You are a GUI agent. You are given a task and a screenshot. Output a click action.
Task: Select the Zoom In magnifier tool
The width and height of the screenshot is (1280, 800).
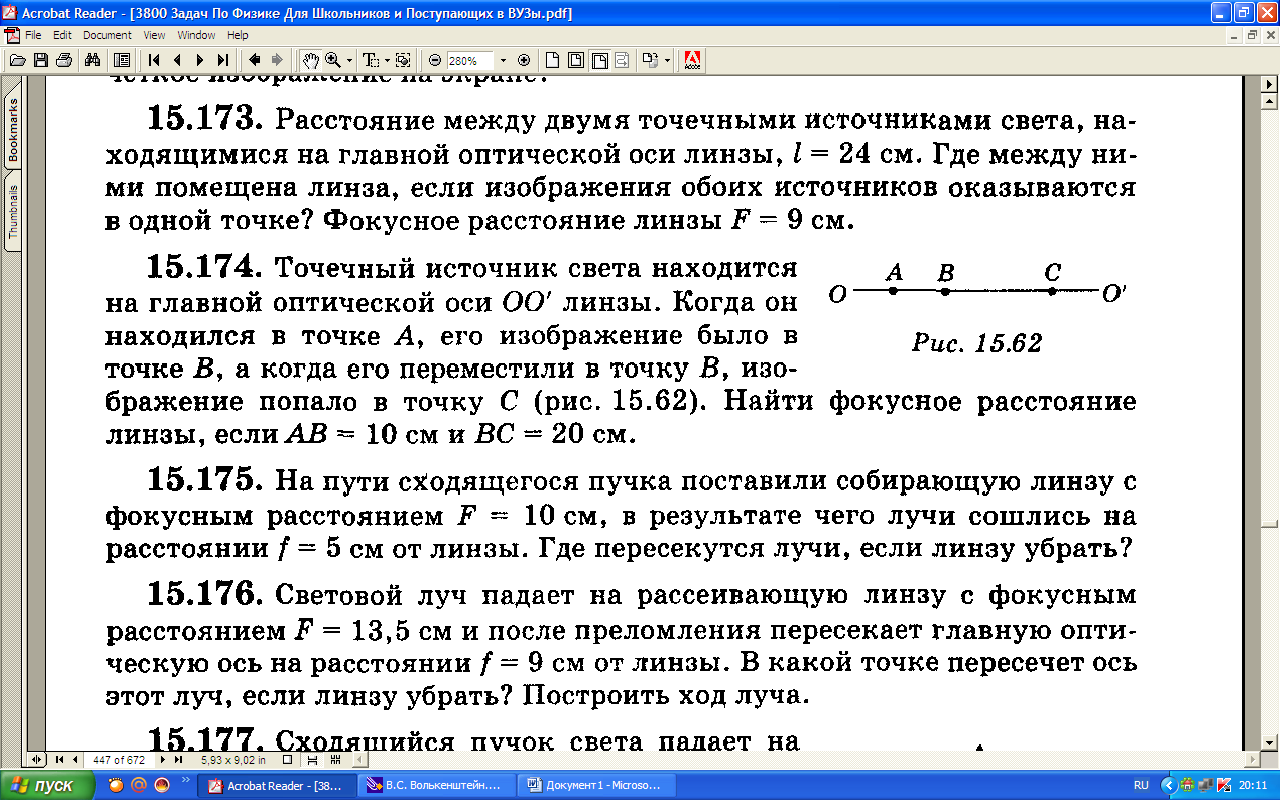(x=331, y=60)
